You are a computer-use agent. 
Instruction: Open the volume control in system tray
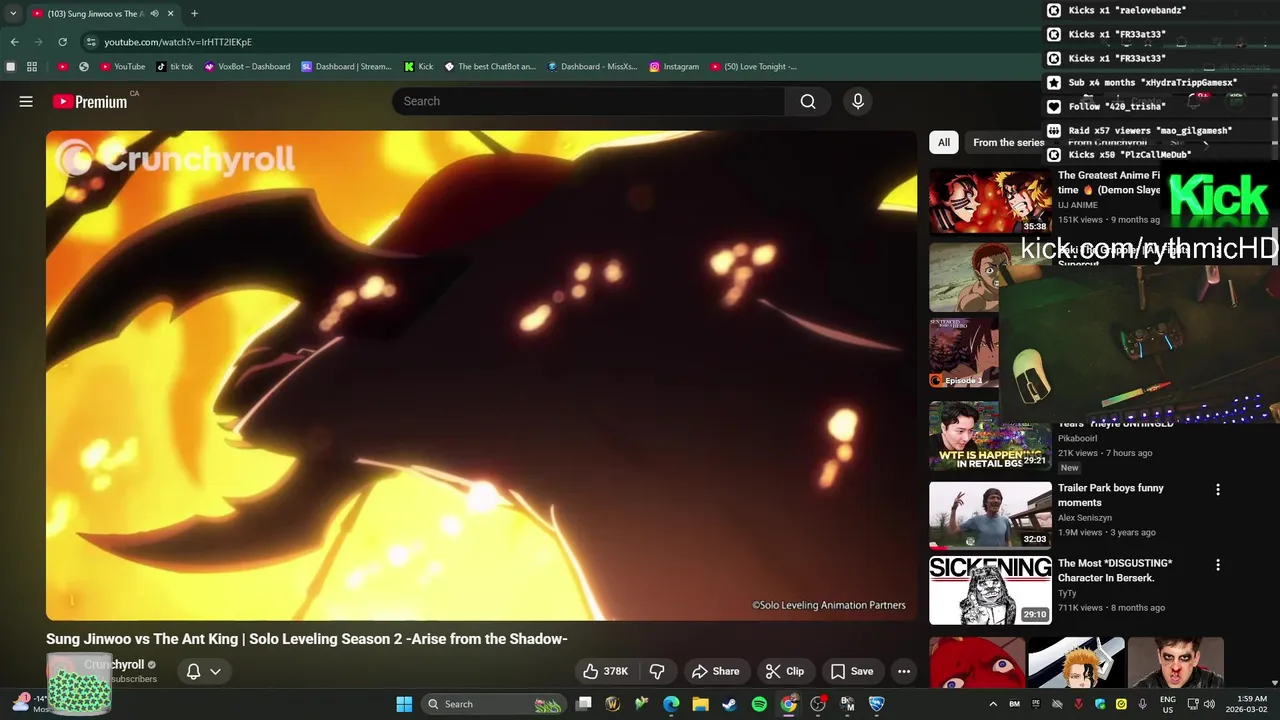pyautogui.click(x=1209, y=704)
